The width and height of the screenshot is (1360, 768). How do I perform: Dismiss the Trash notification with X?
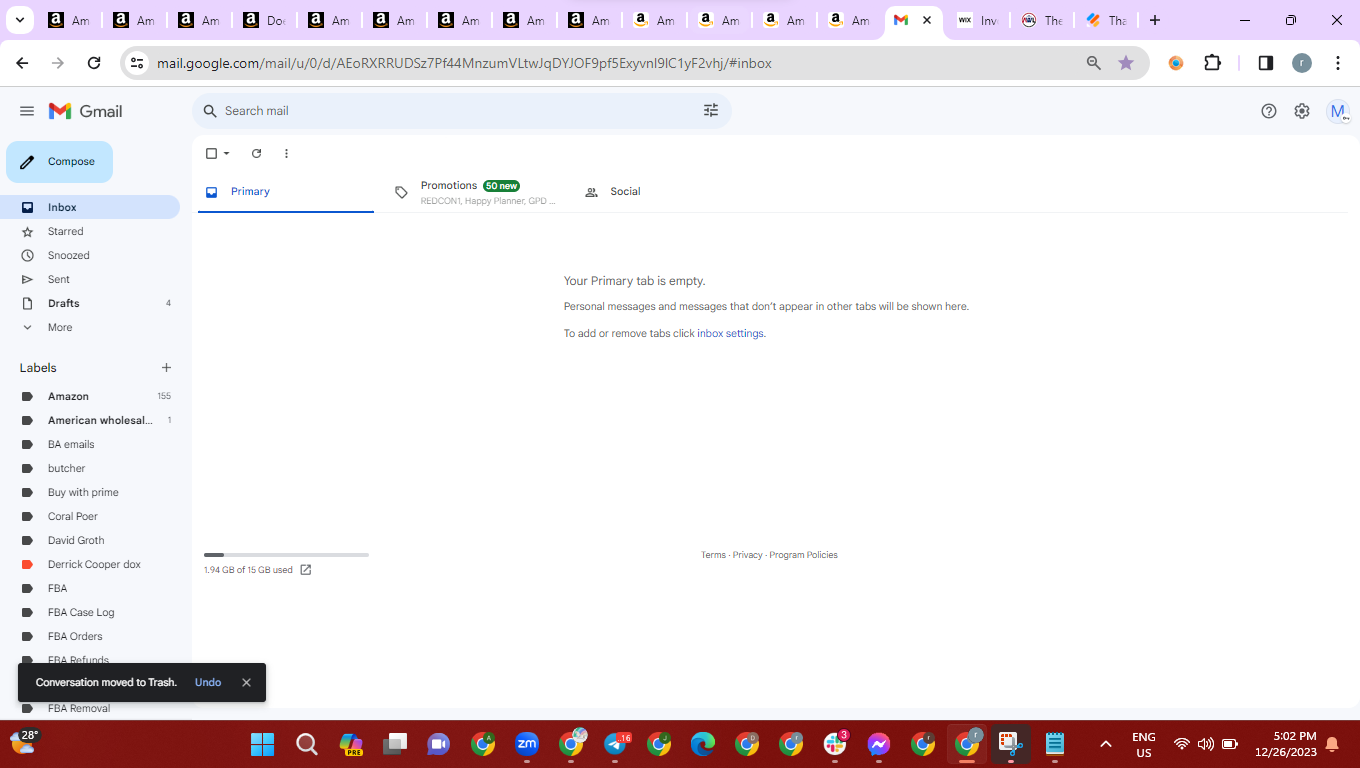[246, 682]
